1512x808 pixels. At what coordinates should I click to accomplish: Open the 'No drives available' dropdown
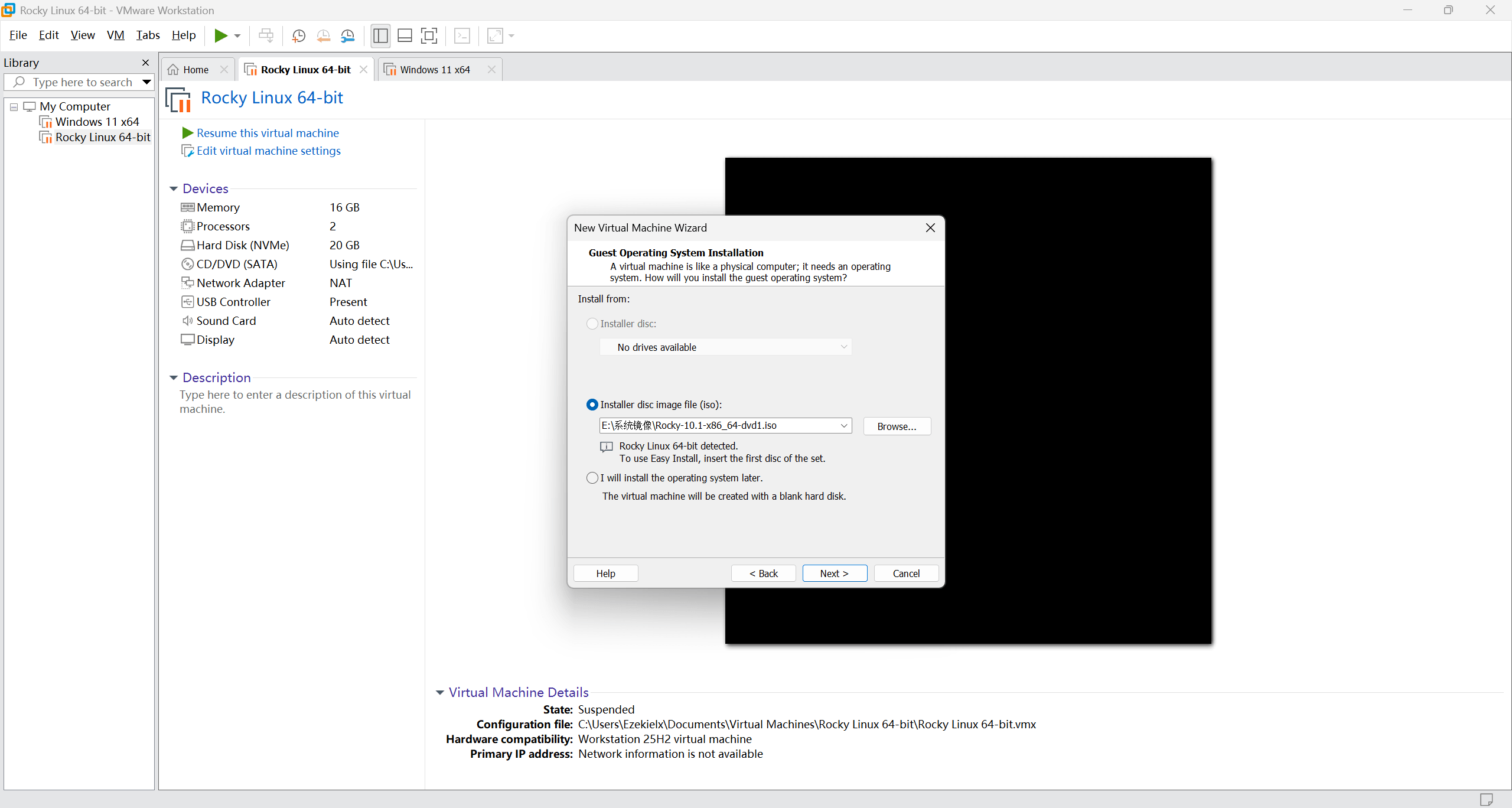pyautogui.click(x=725, y=347)
